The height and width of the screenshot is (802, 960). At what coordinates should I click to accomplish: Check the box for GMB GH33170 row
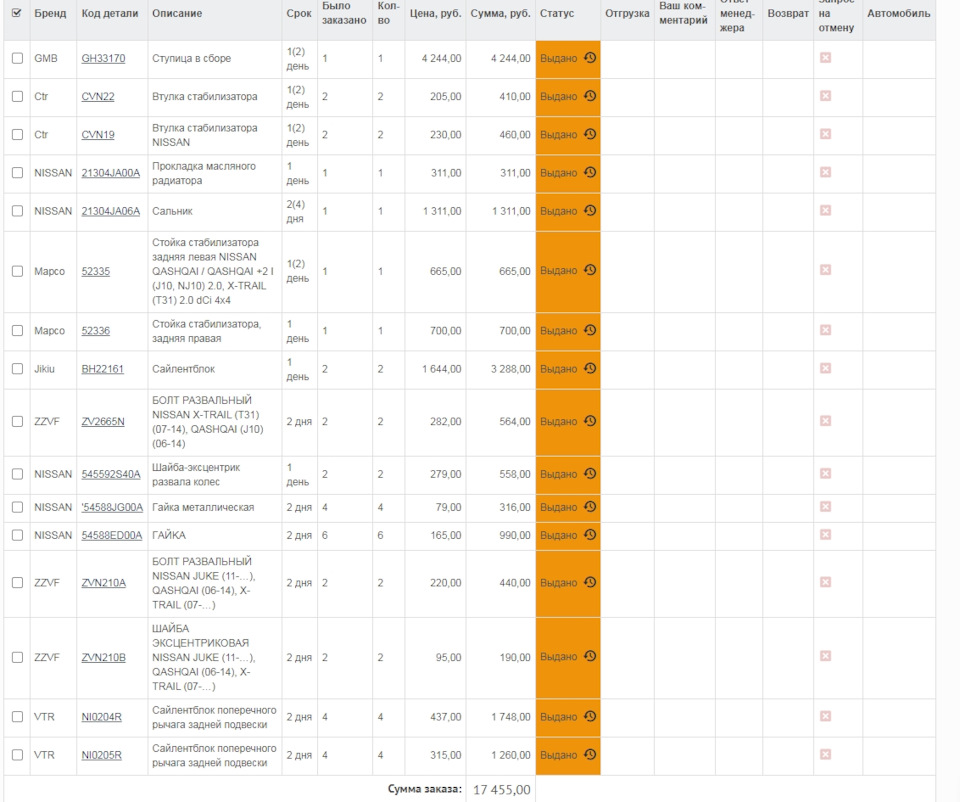17,59
